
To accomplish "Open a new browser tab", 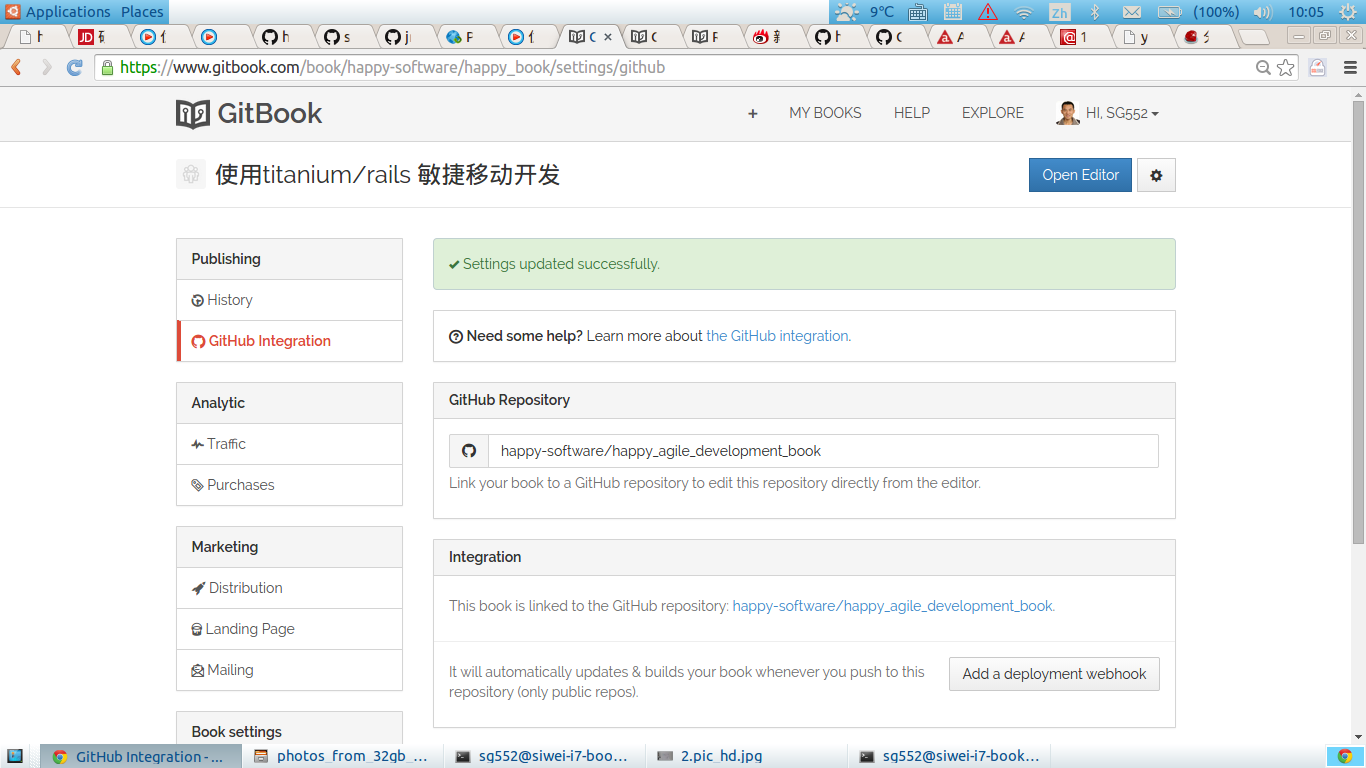I will 1254,37.
